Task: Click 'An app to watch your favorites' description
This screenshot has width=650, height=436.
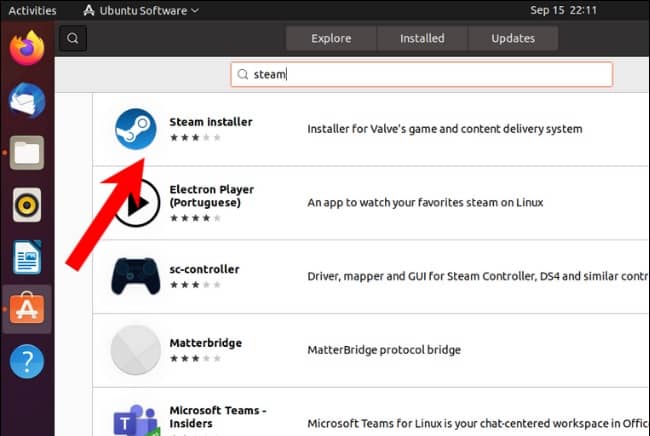Action: [425, 203]
